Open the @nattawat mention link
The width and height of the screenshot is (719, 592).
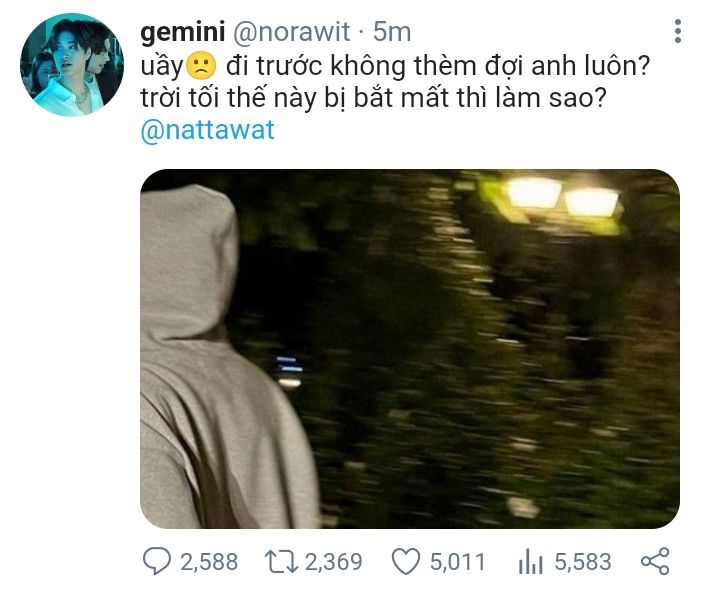click(x=207, y=130)
